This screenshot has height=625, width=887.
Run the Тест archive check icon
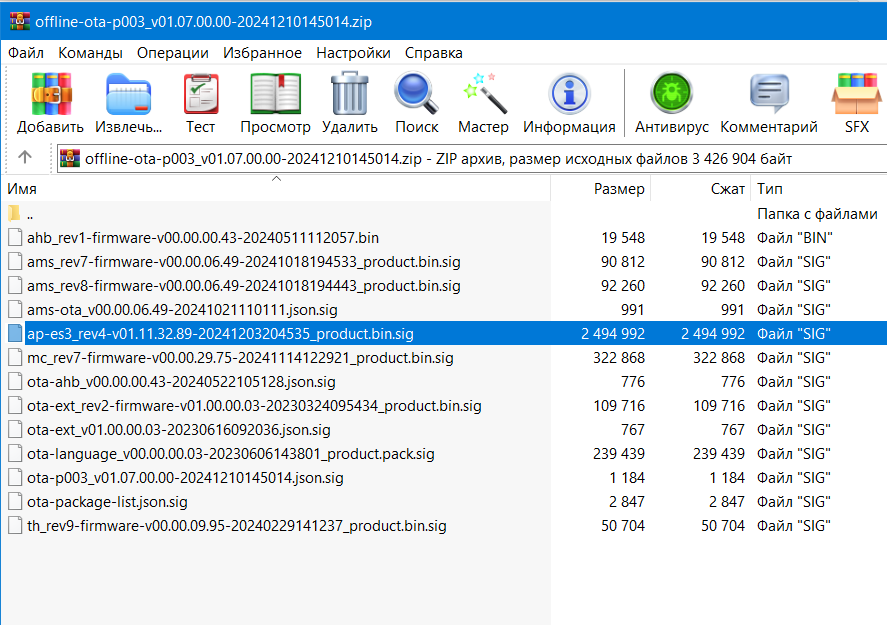201,94
